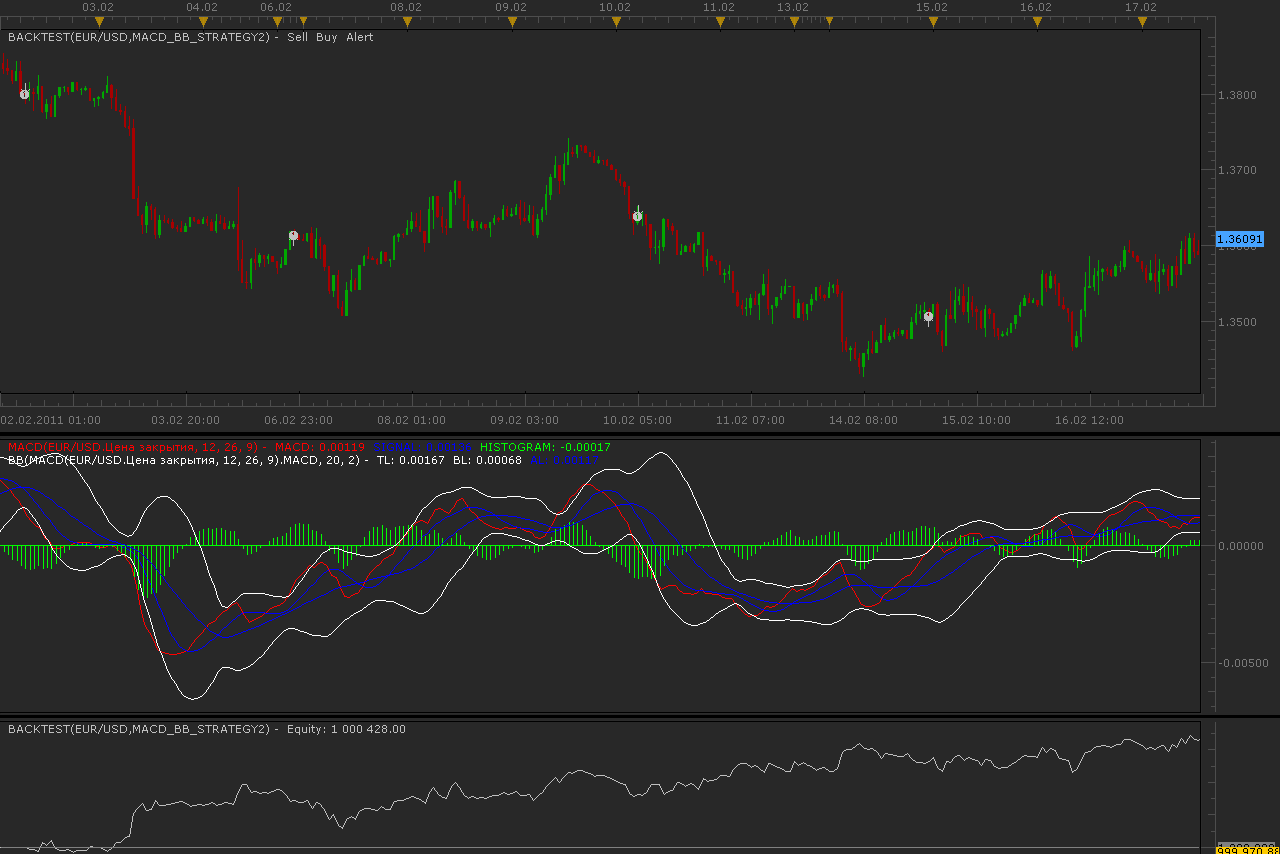Click the BACKTEST(EUR/USD,MACD_BB_STRATEGY2) title in price chart
Viewport: 1280px width, 854px height.
click(139, 37)
